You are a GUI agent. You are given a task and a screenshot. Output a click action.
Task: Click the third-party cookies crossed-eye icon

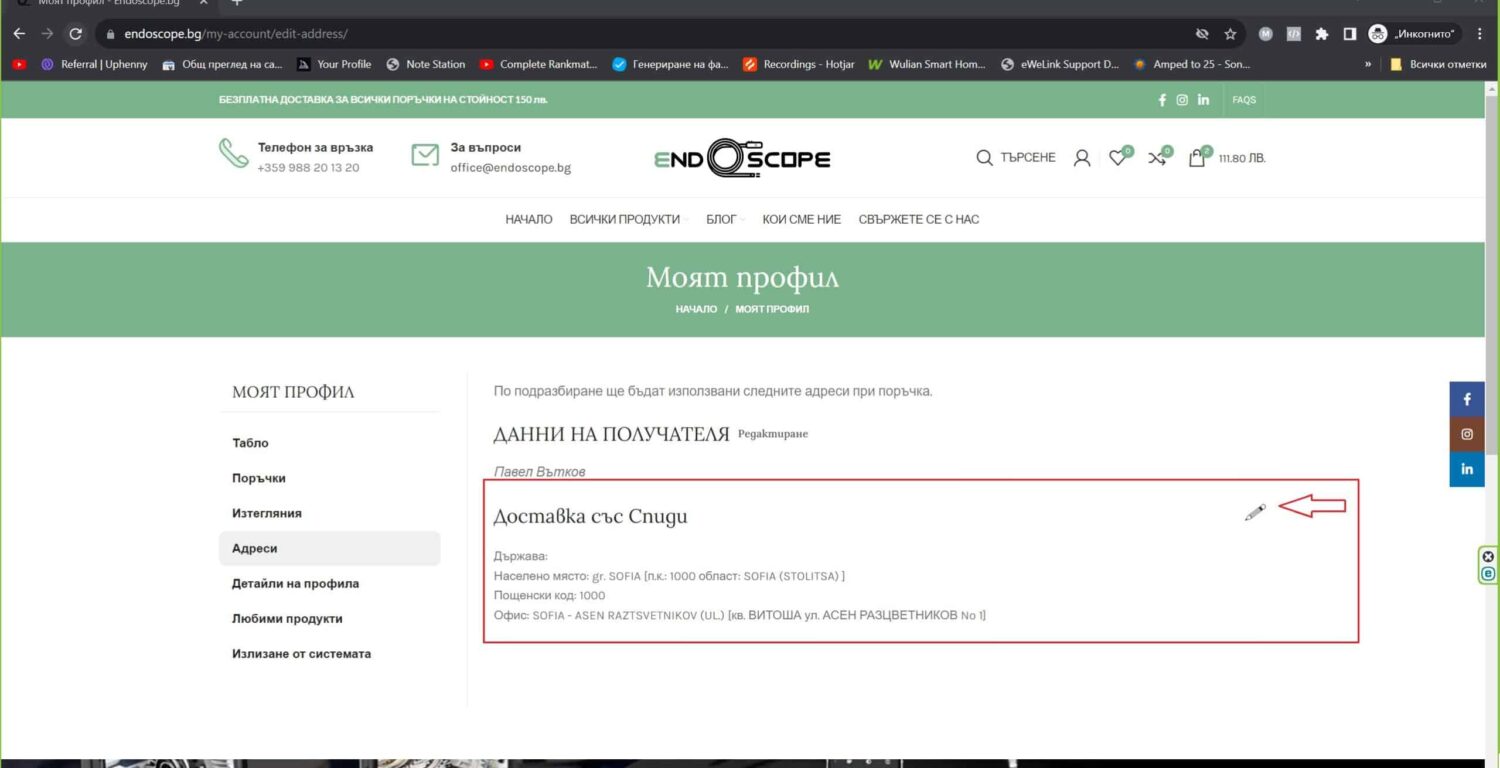coord(1202,34)
